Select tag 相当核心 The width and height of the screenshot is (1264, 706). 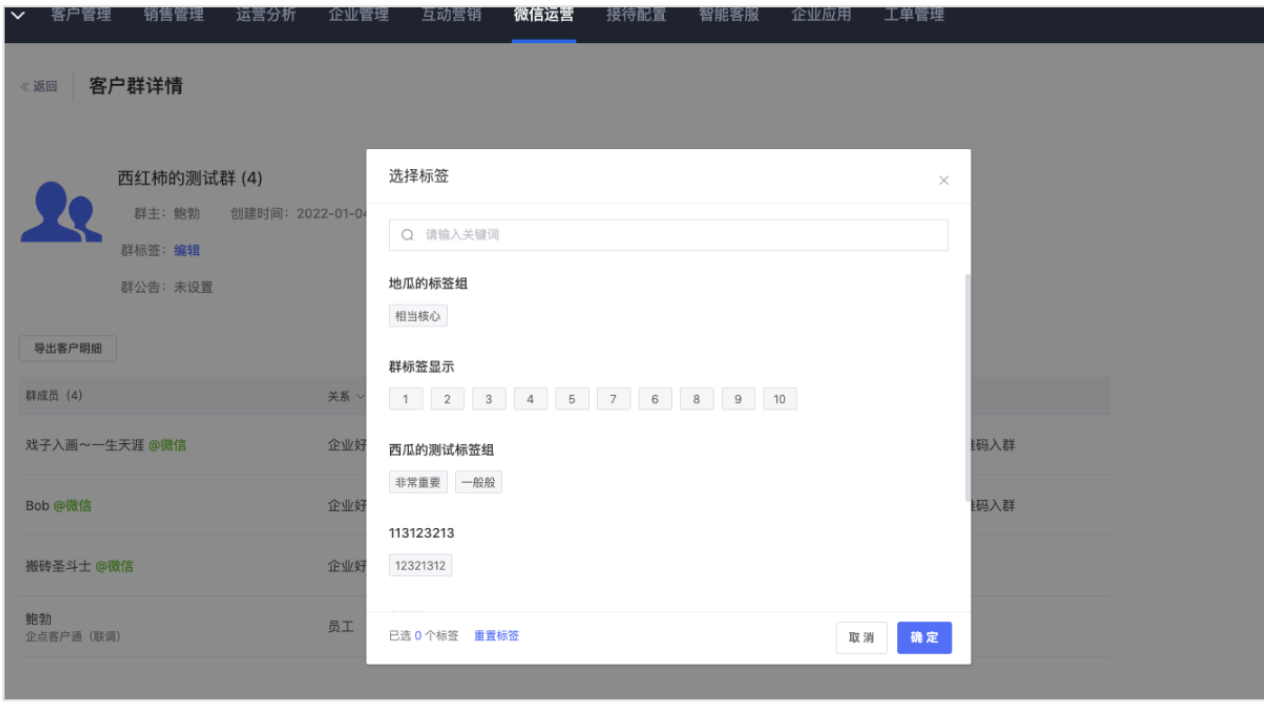418,316
